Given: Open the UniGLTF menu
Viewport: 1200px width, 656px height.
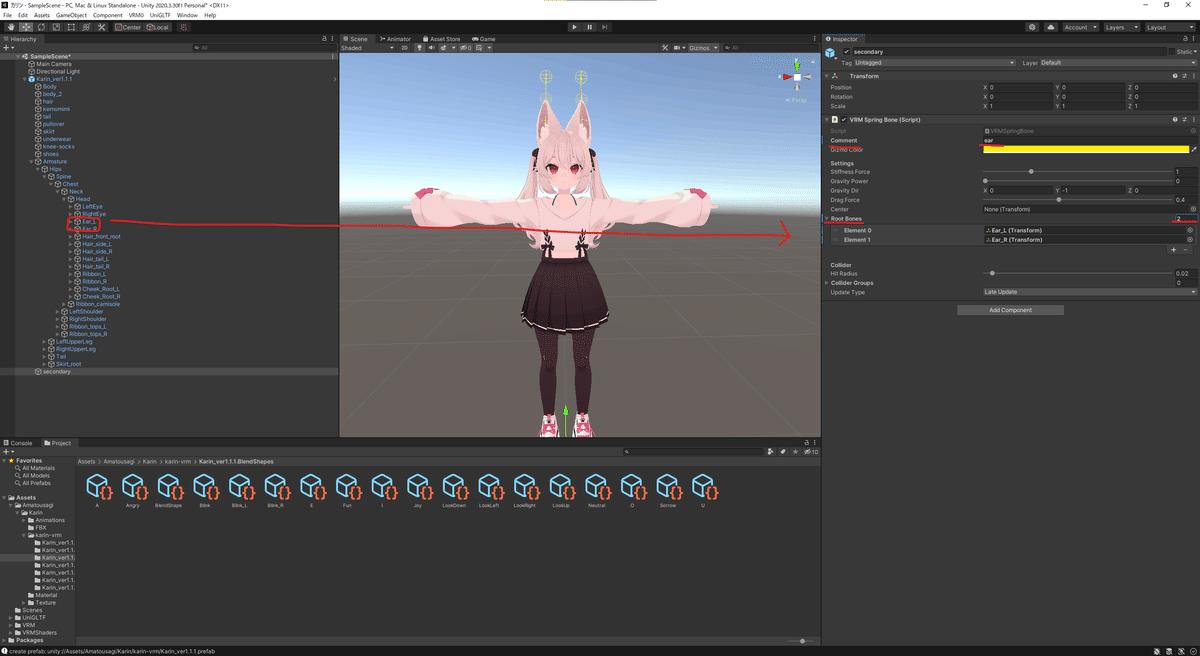Looking at the screenshot, I should point(161,15).
